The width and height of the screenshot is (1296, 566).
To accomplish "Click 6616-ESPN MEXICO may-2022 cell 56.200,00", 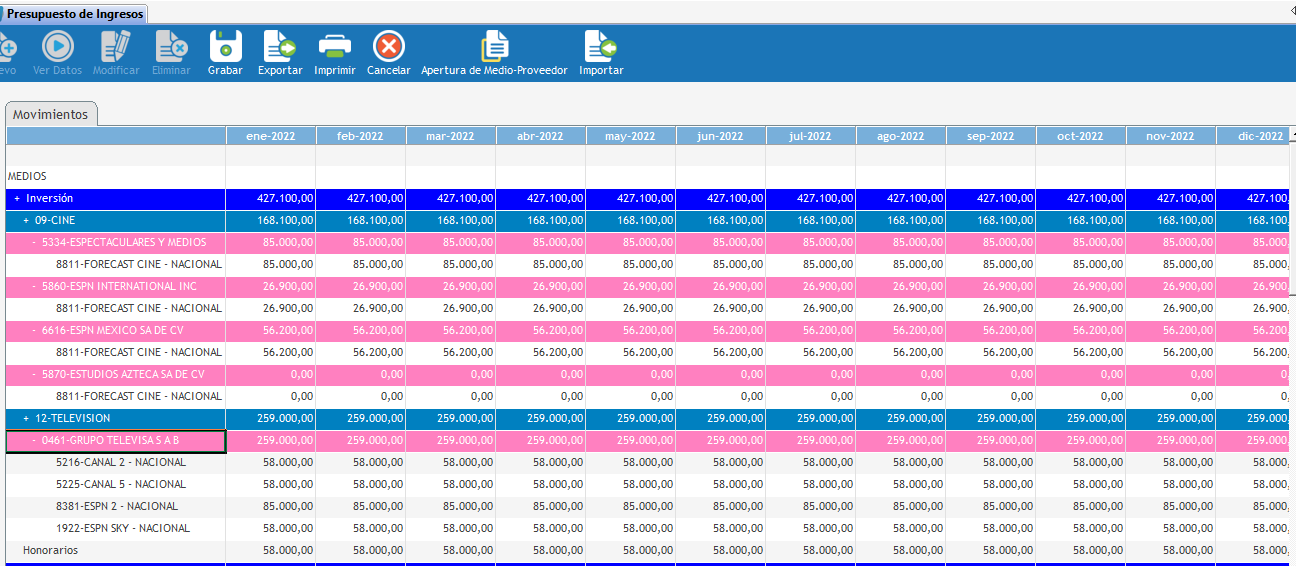I will click(631, 330).
